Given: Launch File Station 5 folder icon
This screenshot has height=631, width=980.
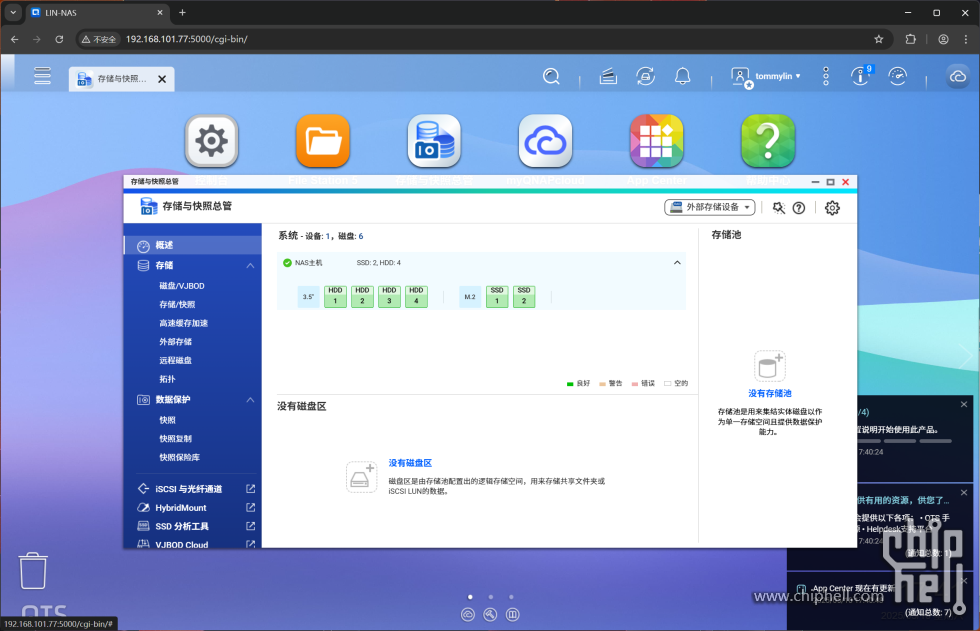Looking at the screenshot, I should pos(322,141).
